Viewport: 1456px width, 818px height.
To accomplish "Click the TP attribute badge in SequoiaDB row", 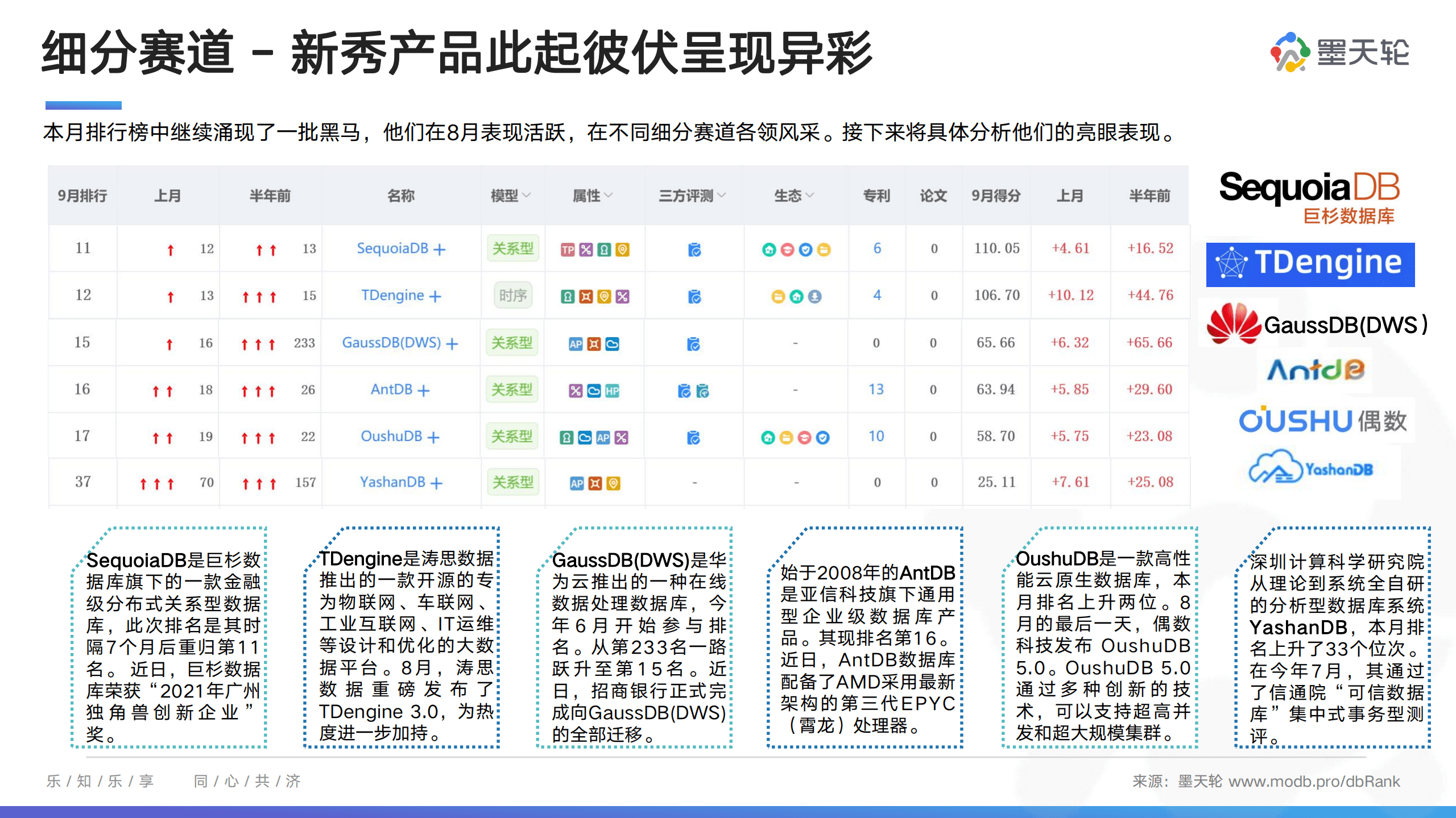I will pos(568,251).
